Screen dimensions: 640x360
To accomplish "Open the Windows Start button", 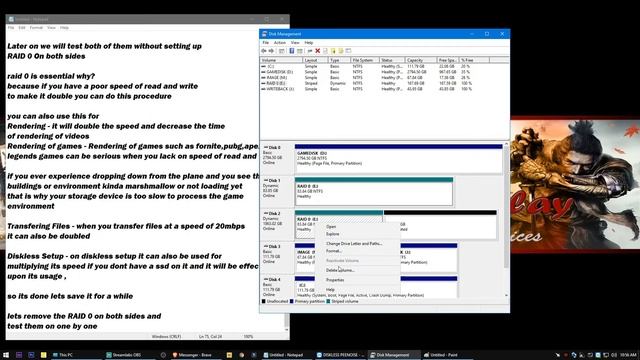I will 6,355.
